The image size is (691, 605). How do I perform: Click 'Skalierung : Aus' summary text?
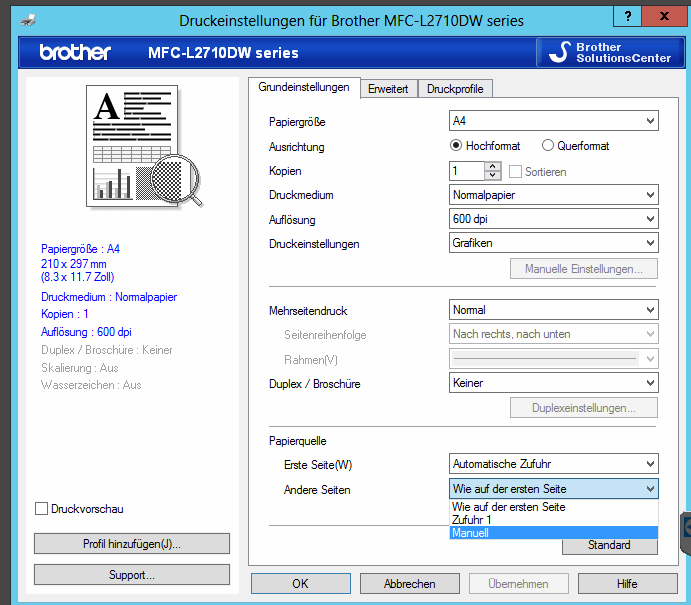[80, 367]
